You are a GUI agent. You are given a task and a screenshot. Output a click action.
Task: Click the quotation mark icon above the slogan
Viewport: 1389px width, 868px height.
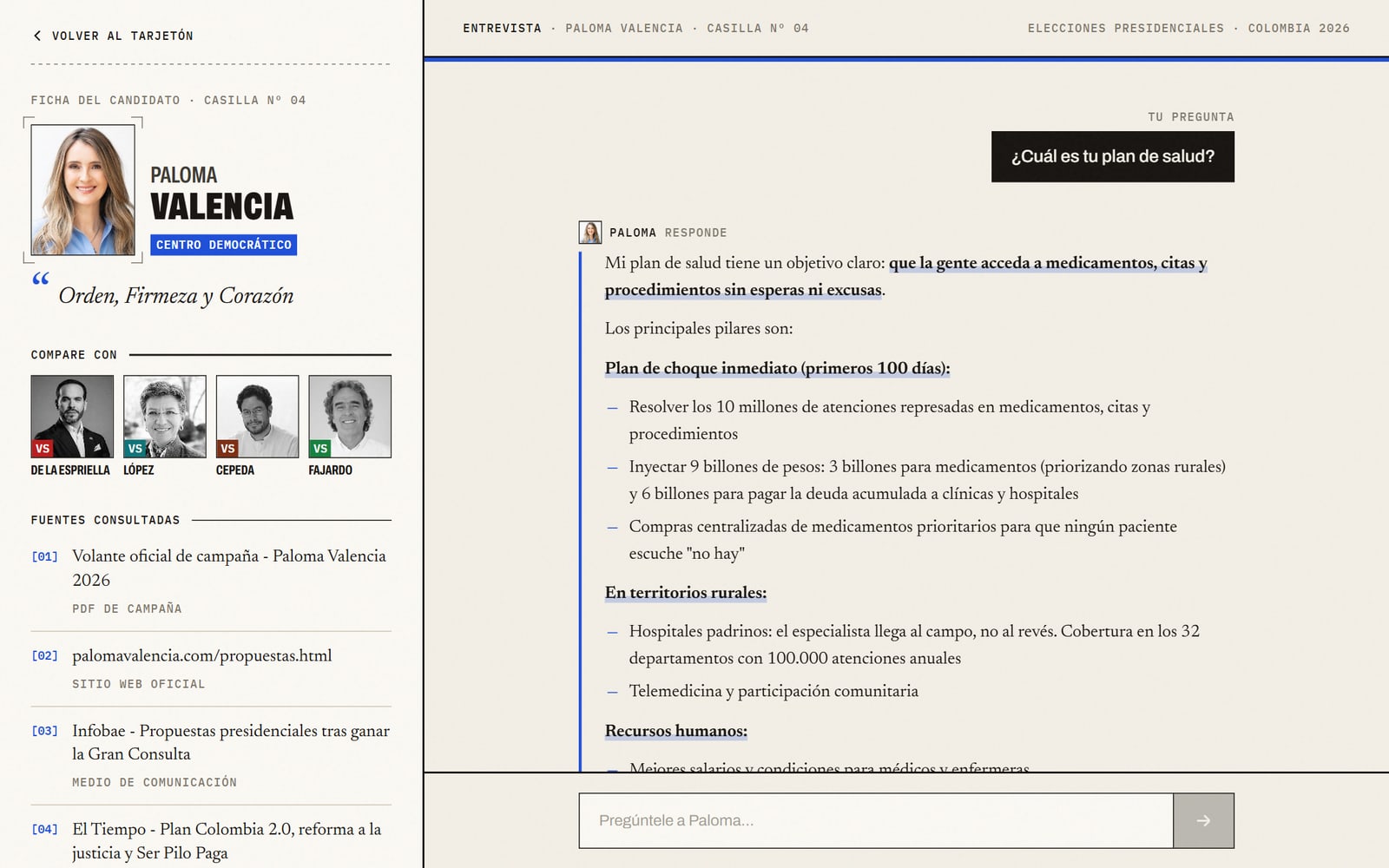tap(41, 279)
